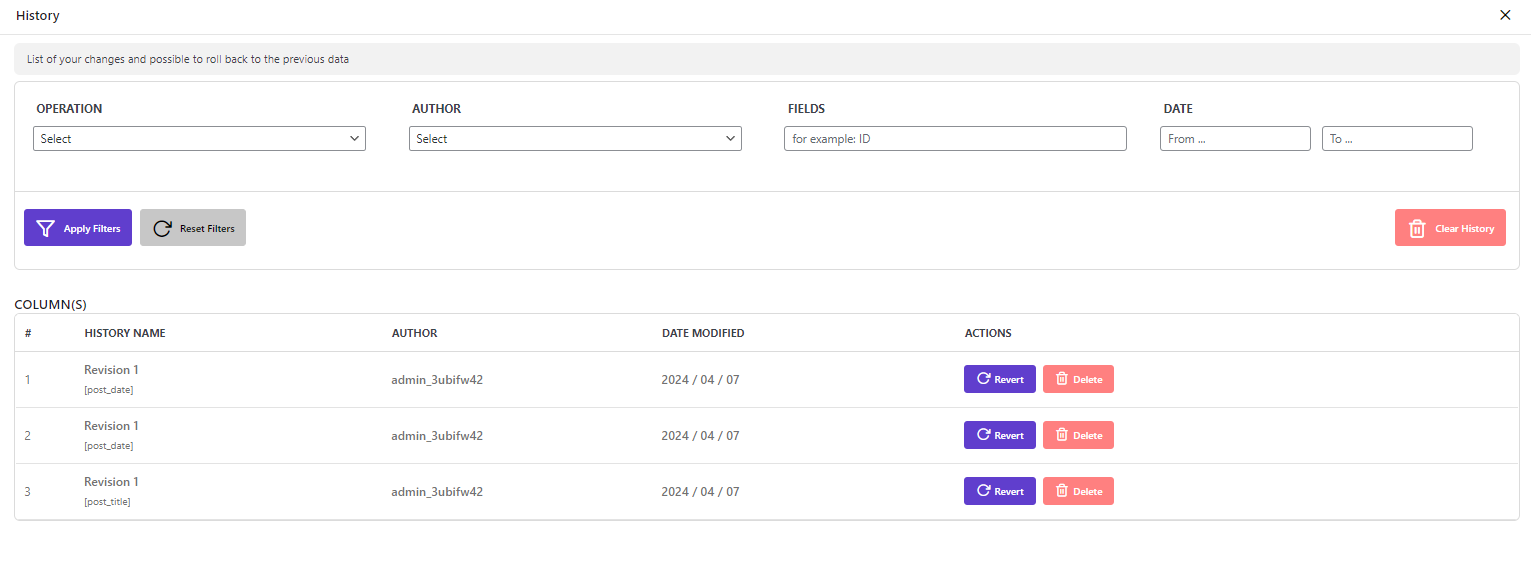Click the Date To field
The image size is (1531, 569).
1397,139
